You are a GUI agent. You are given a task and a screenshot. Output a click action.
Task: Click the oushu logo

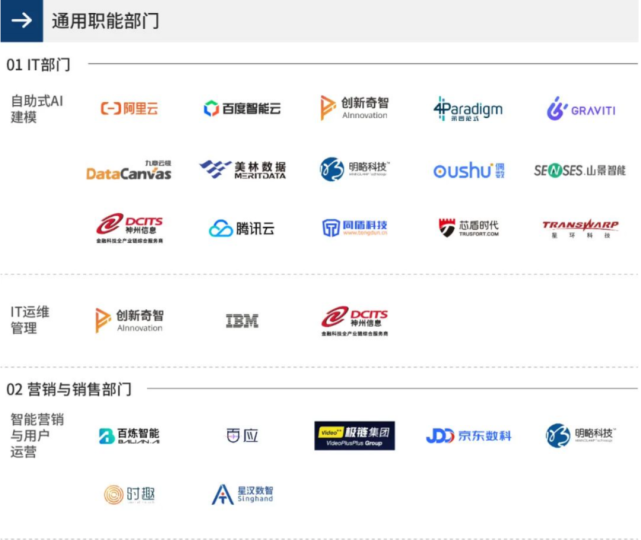469,170
